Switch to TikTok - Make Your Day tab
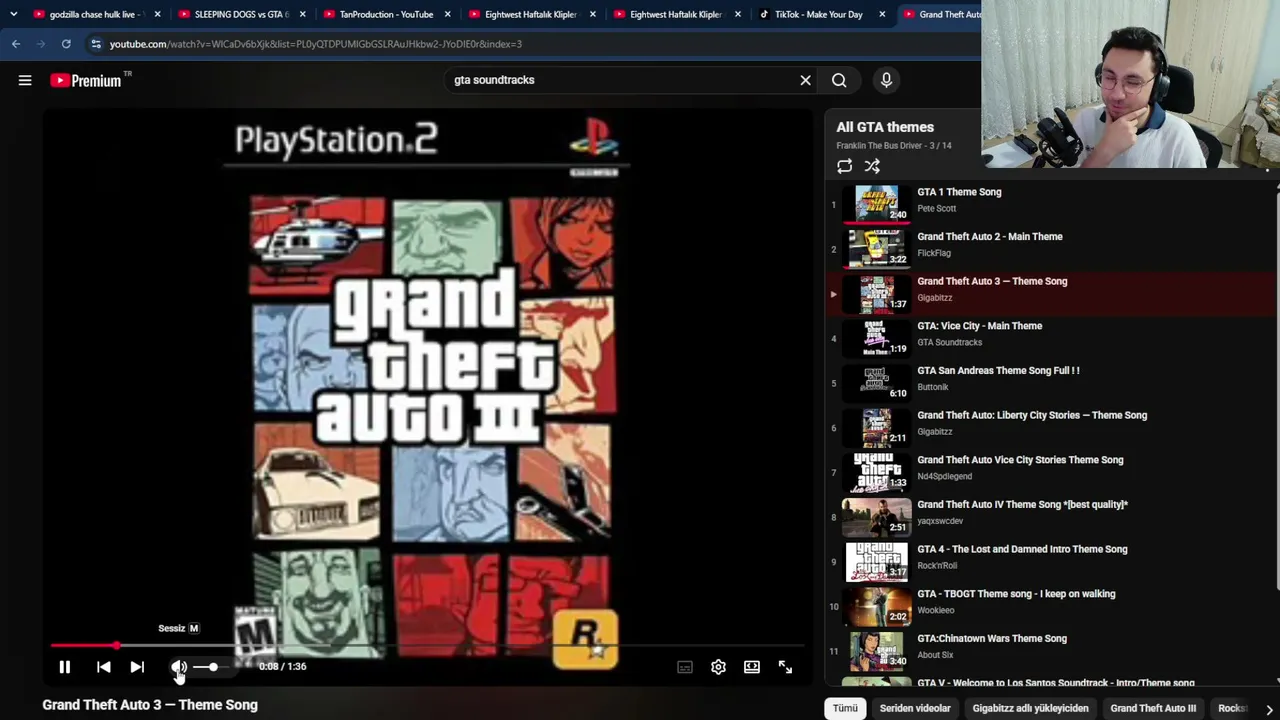The height and width of the screenshot is (720, 1280). (x=818, y=14)
